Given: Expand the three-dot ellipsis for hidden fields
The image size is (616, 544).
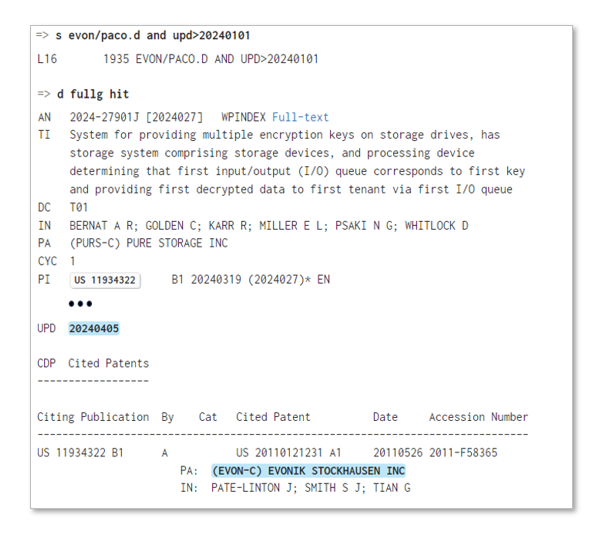Looking at the screenshot, I should pyautogui.click(x=81, y=304).
